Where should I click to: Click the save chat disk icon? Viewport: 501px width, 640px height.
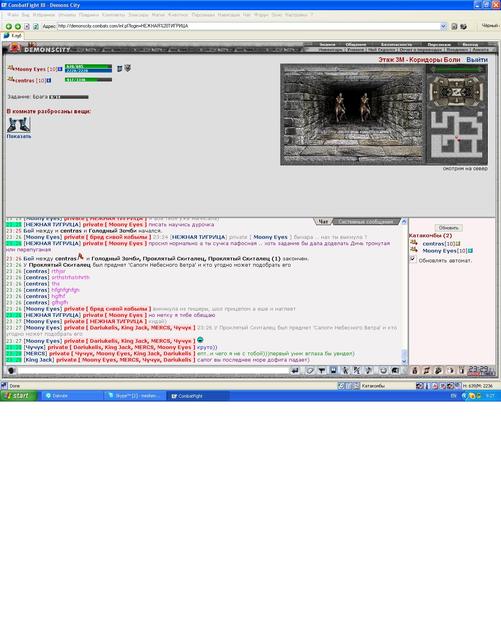(333, 371)
